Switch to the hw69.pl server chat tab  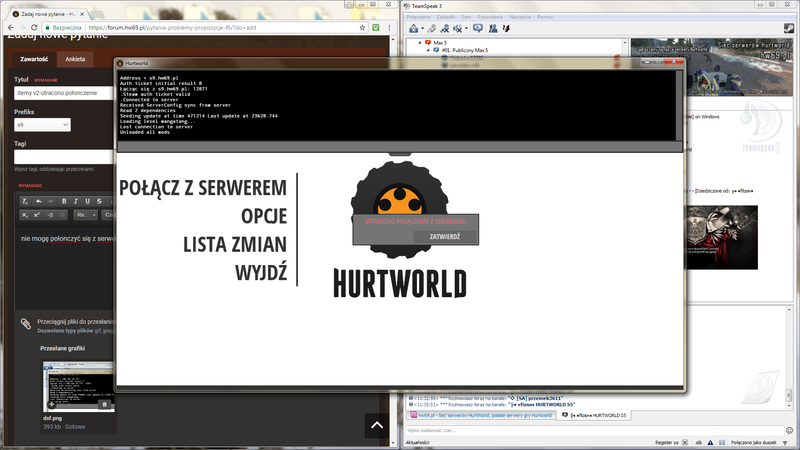click(x=481, y=415)
